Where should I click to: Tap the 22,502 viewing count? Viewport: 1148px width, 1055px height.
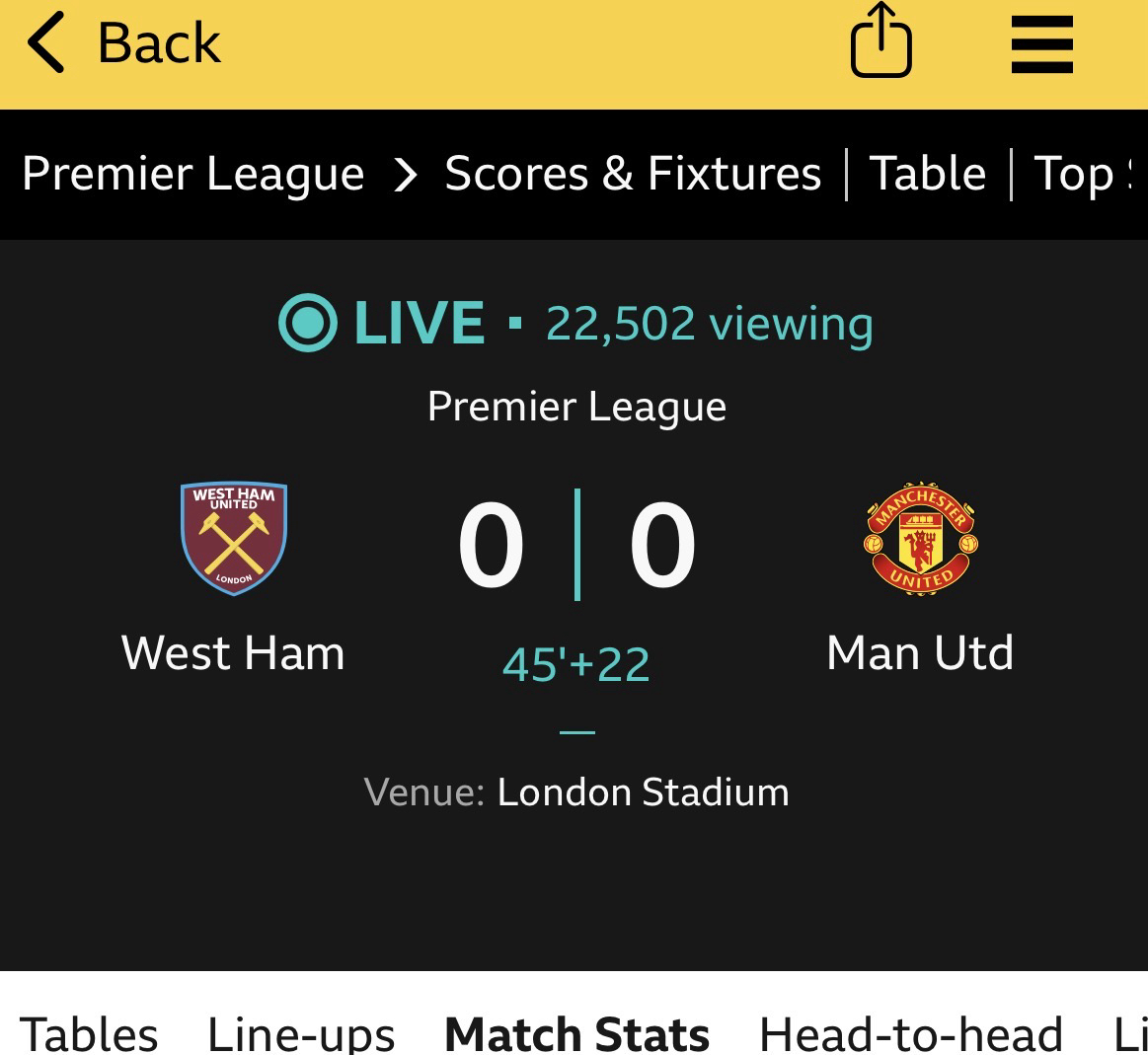(x=709, y=324)
